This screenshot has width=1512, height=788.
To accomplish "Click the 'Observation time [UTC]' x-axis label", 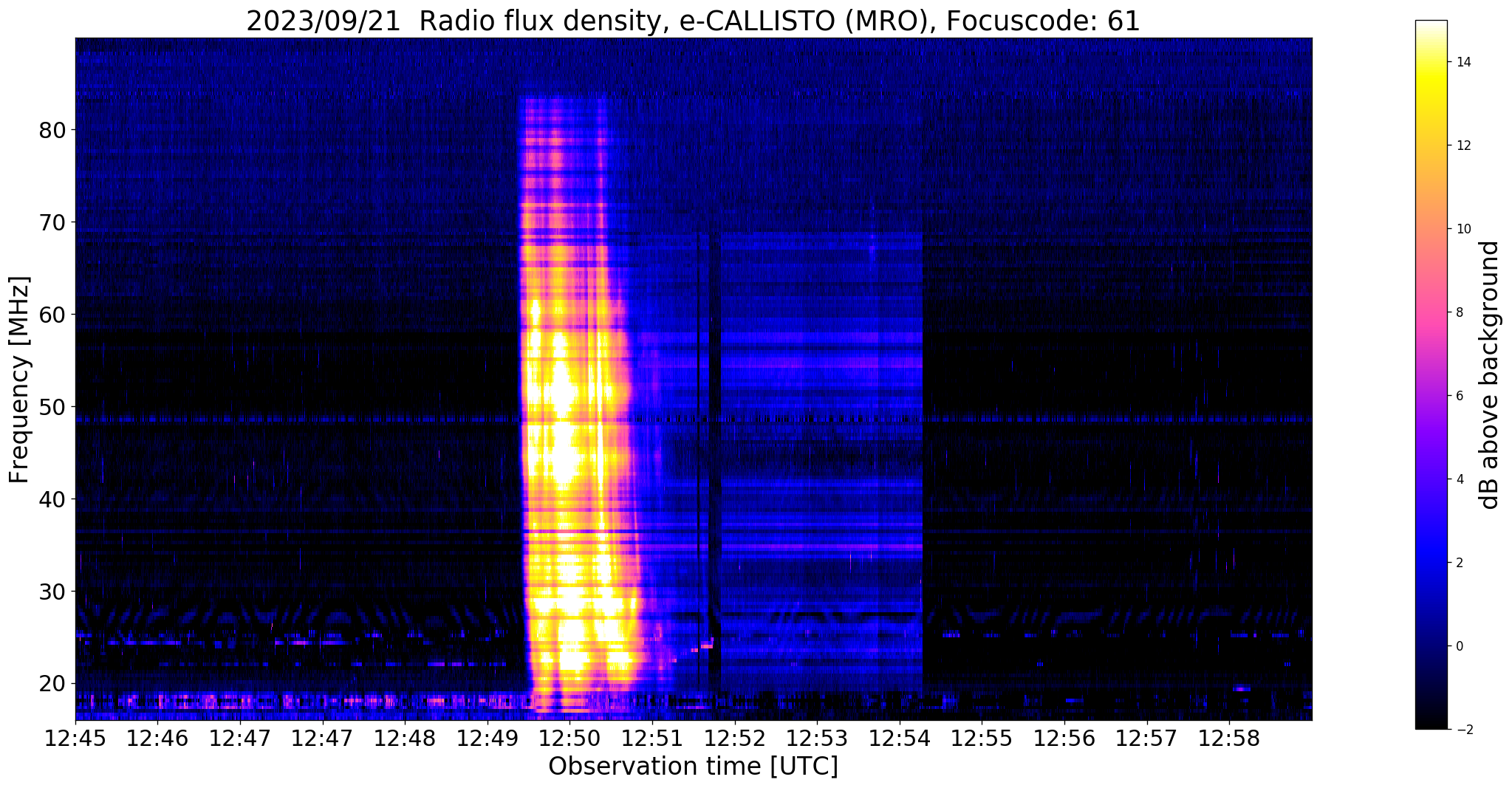I will click(x=693, y=767).
